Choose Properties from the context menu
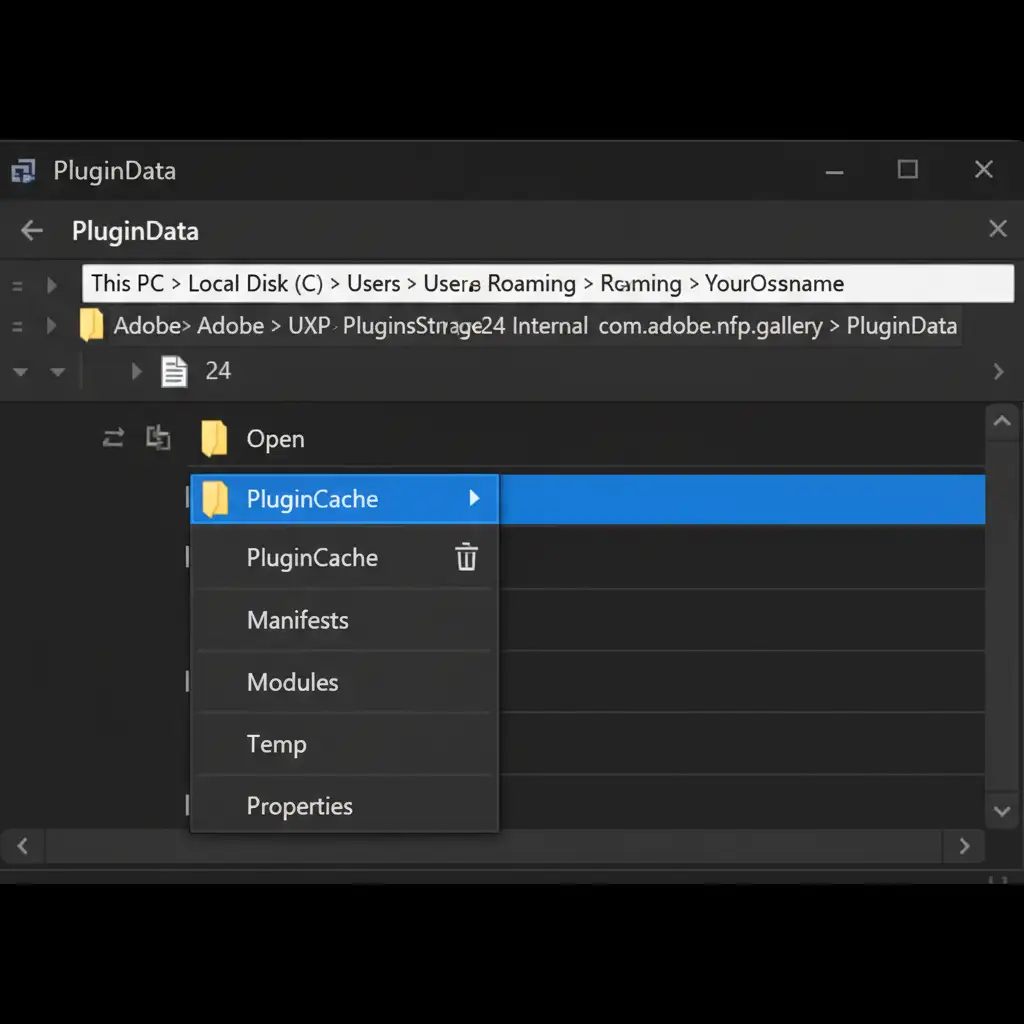1024x1024 pixels. [x=300, y=806]
